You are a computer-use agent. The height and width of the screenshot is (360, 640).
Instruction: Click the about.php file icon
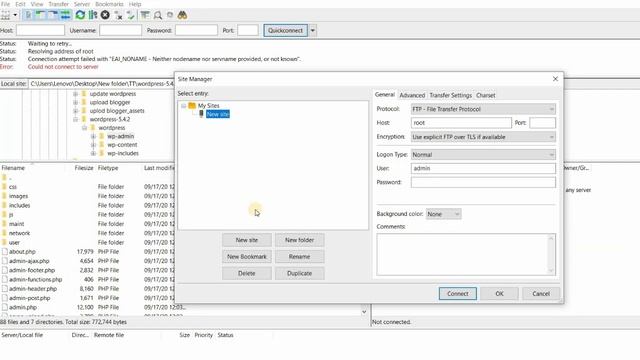click(4, 252)
